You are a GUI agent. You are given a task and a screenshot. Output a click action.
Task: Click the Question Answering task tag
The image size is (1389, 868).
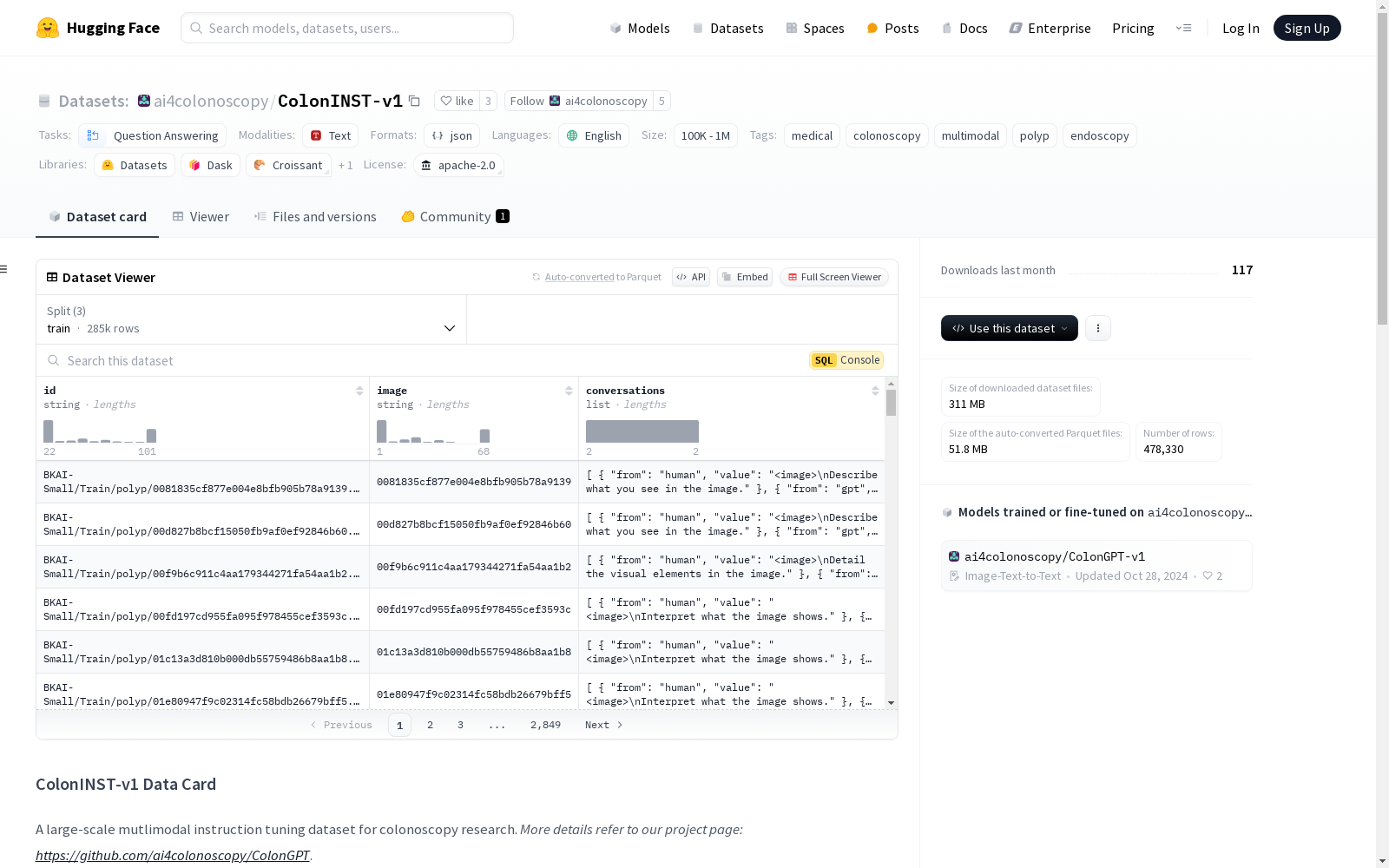[x=153, y=135]
